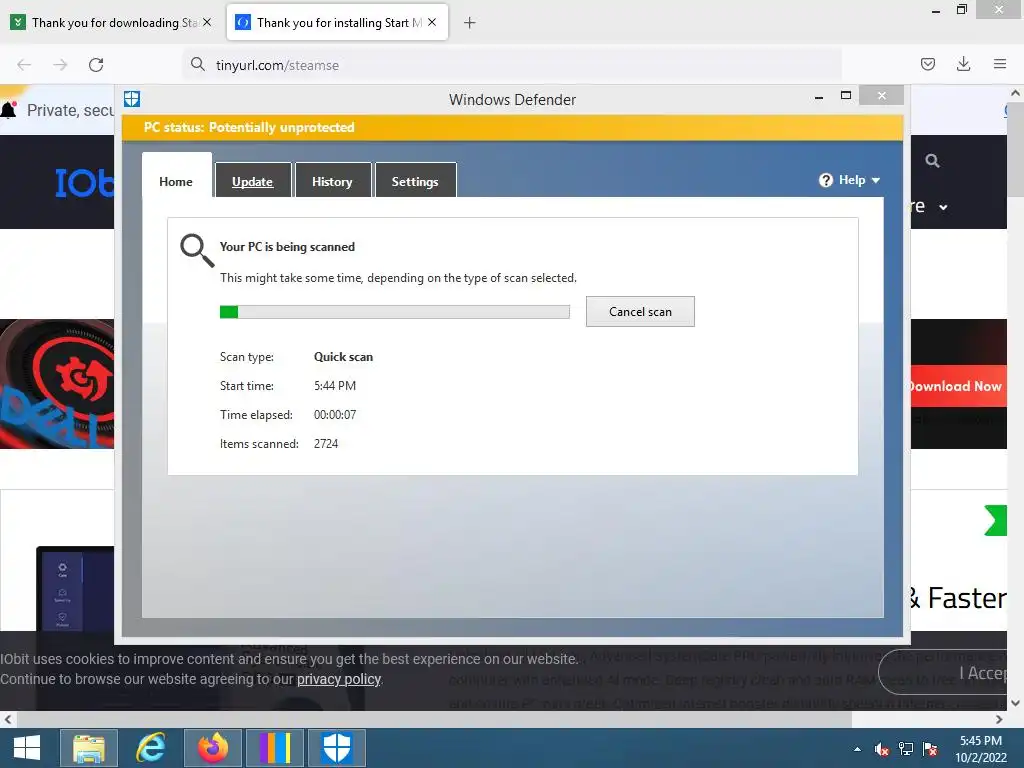The image size is (1024, 768).
Task: Click the notification bell icon on the webpage
Action: [8, 109]
